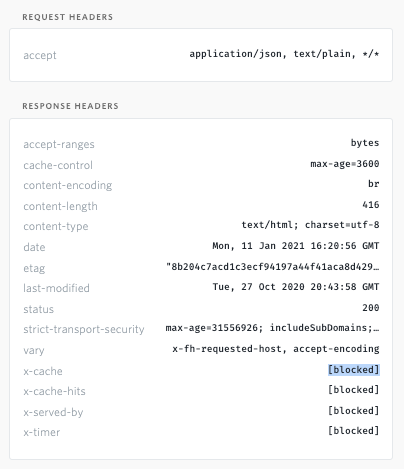Image resolution: width=404 pixels, height=469 pixels.
Task: Select content-length value 416
Action: 371,205
